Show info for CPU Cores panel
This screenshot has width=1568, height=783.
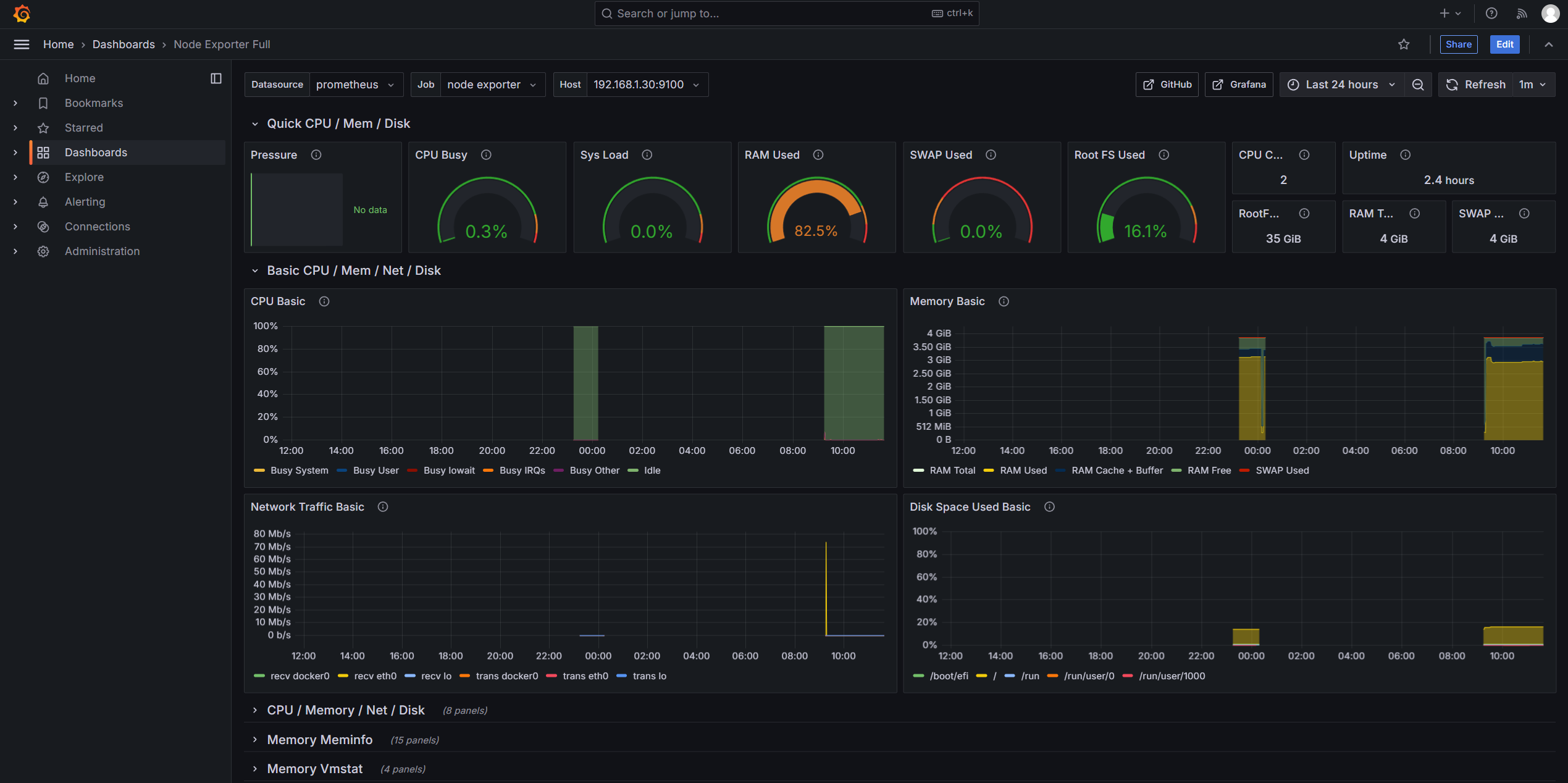1304,155
